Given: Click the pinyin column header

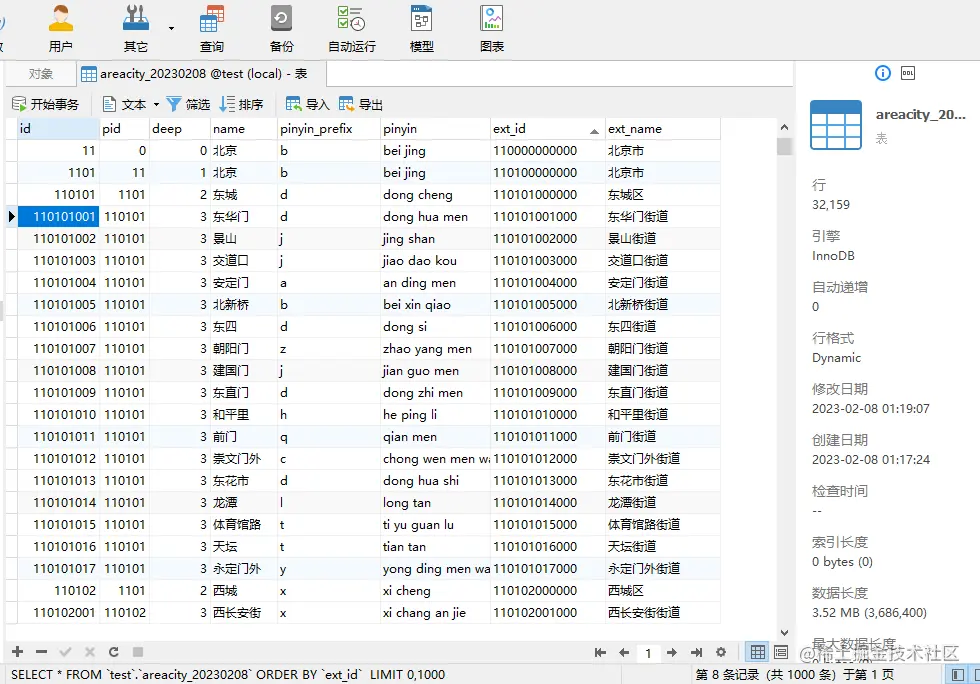Looking at the screenshot, I should click(435, 129).
